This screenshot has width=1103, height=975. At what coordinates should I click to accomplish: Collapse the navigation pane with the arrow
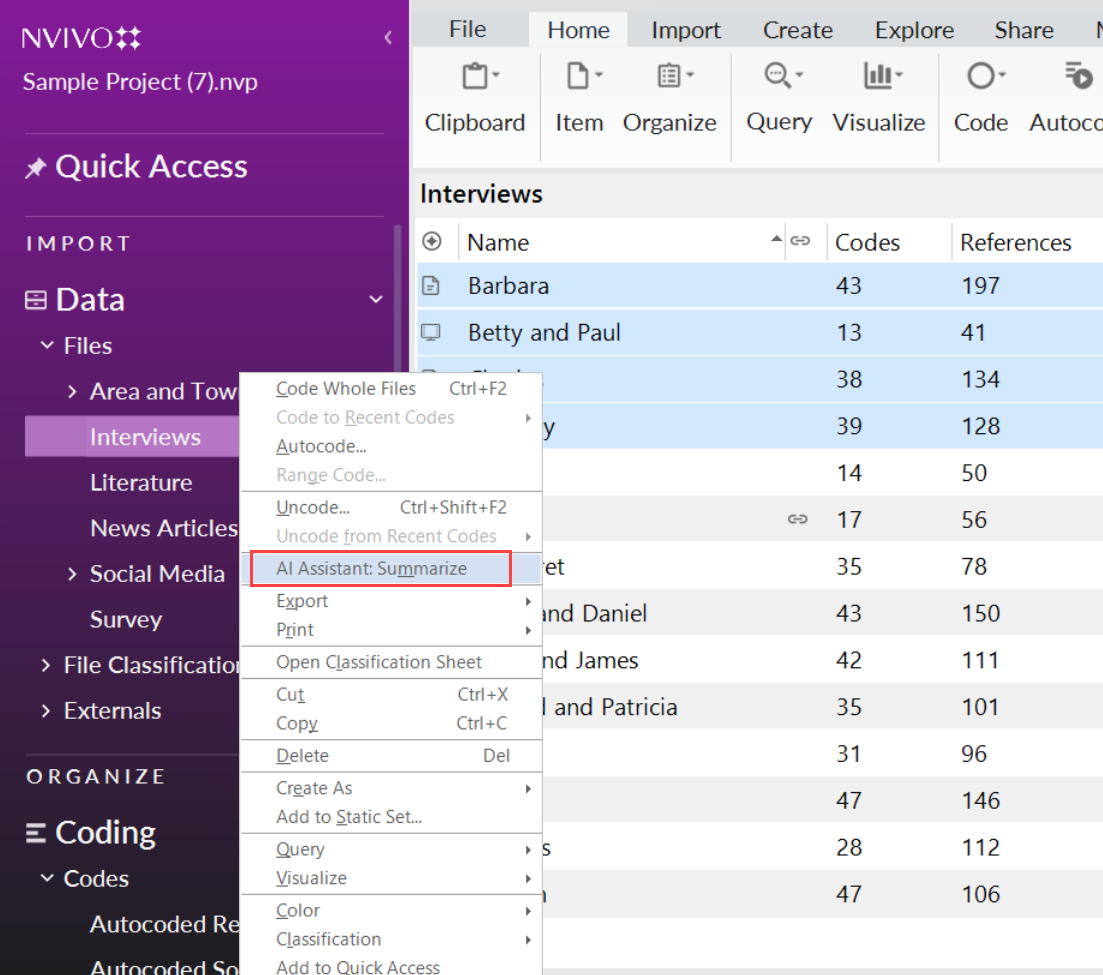[x=388, y=38]
